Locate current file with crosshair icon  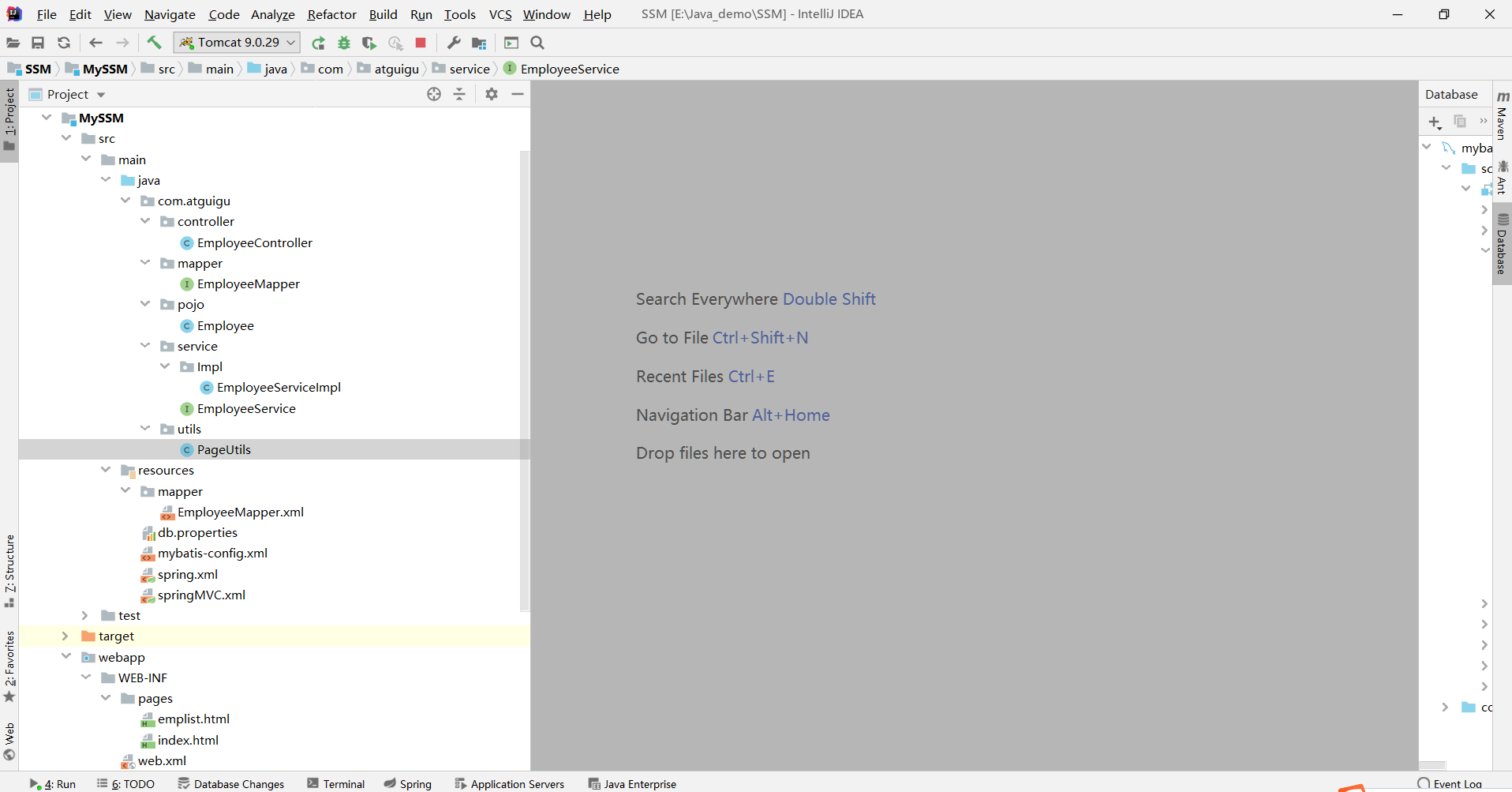coord(434,94)
